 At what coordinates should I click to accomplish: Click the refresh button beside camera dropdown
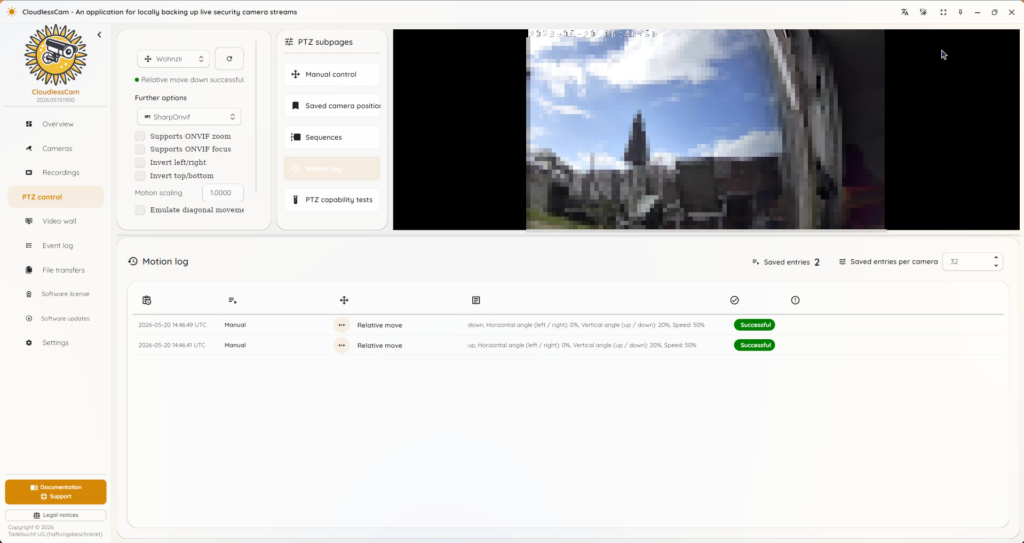[x=229, y=59]
